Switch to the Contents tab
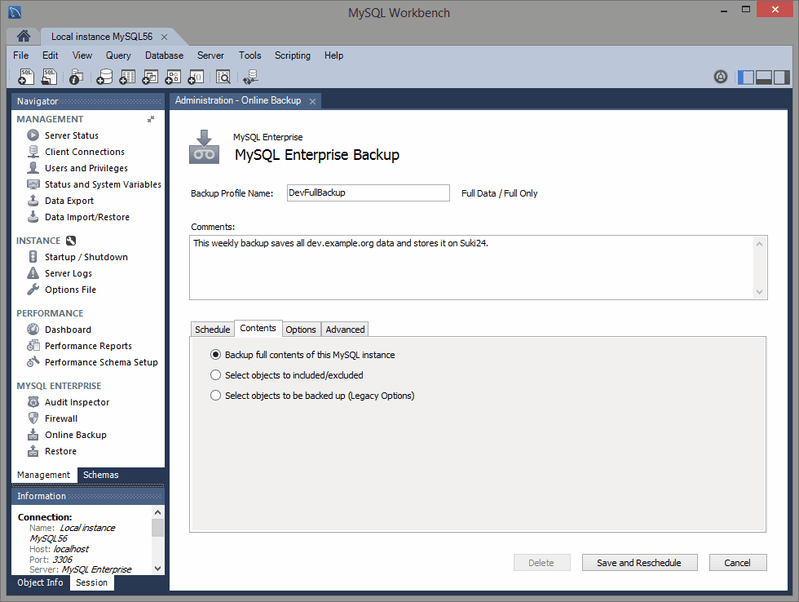This screenshot has width=799, height=602. (x=258, y=328)
